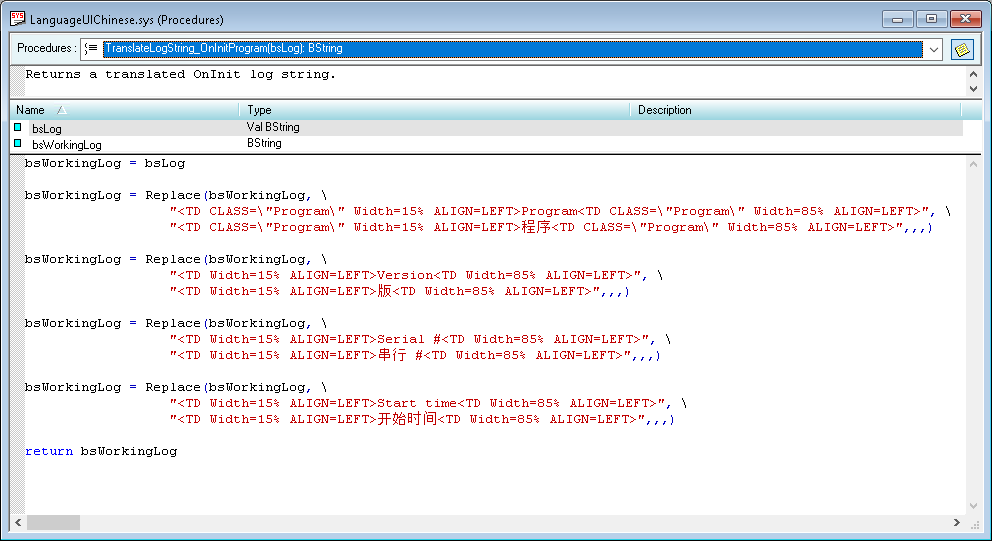
Task: Click the description text 'Returns a translated OnInit log string.'
Action: coord(180,75)
